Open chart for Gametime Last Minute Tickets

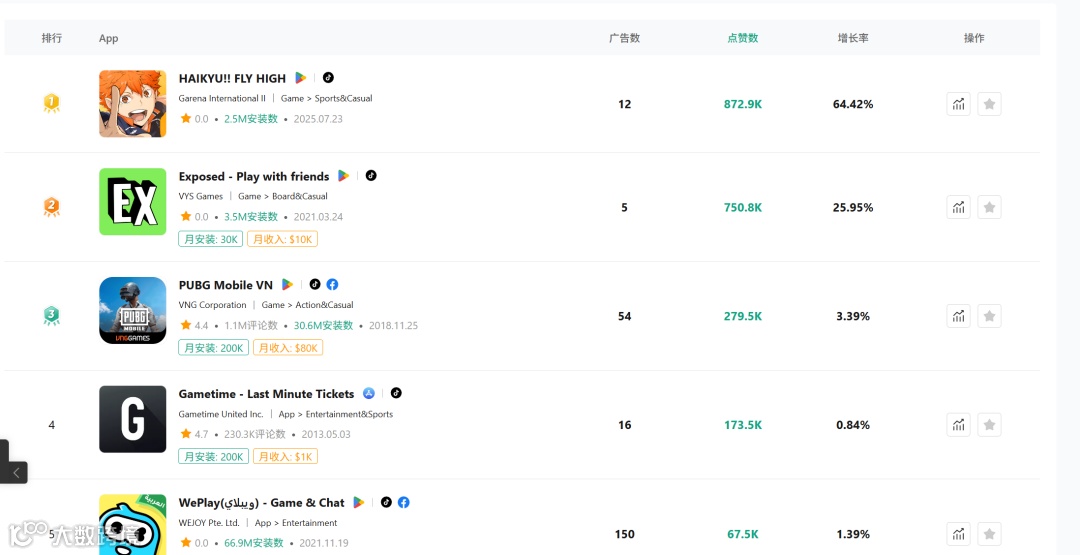(x=959, y=425)
